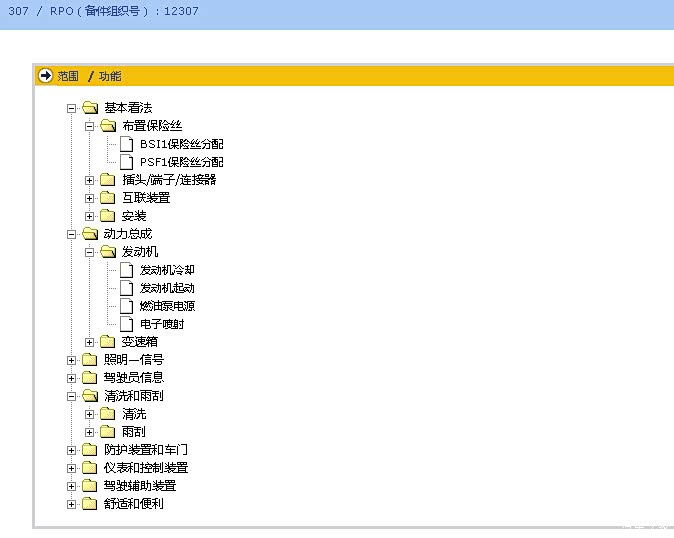Expand the 变速箱 tree node

pos(89,342)
